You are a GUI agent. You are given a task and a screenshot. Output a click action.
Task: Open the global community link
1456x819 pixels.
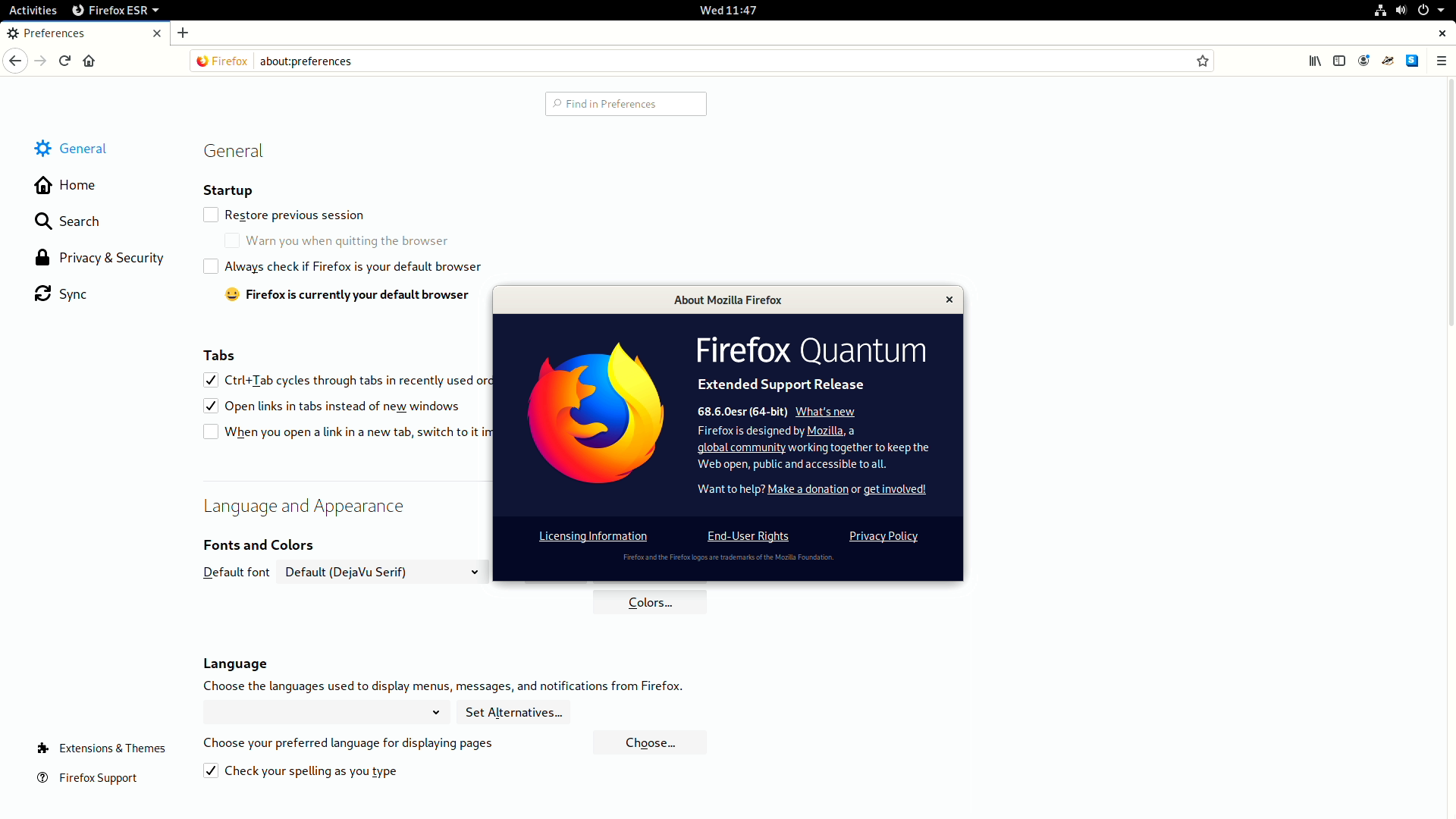pyautogui.click(x=741, y=447)
